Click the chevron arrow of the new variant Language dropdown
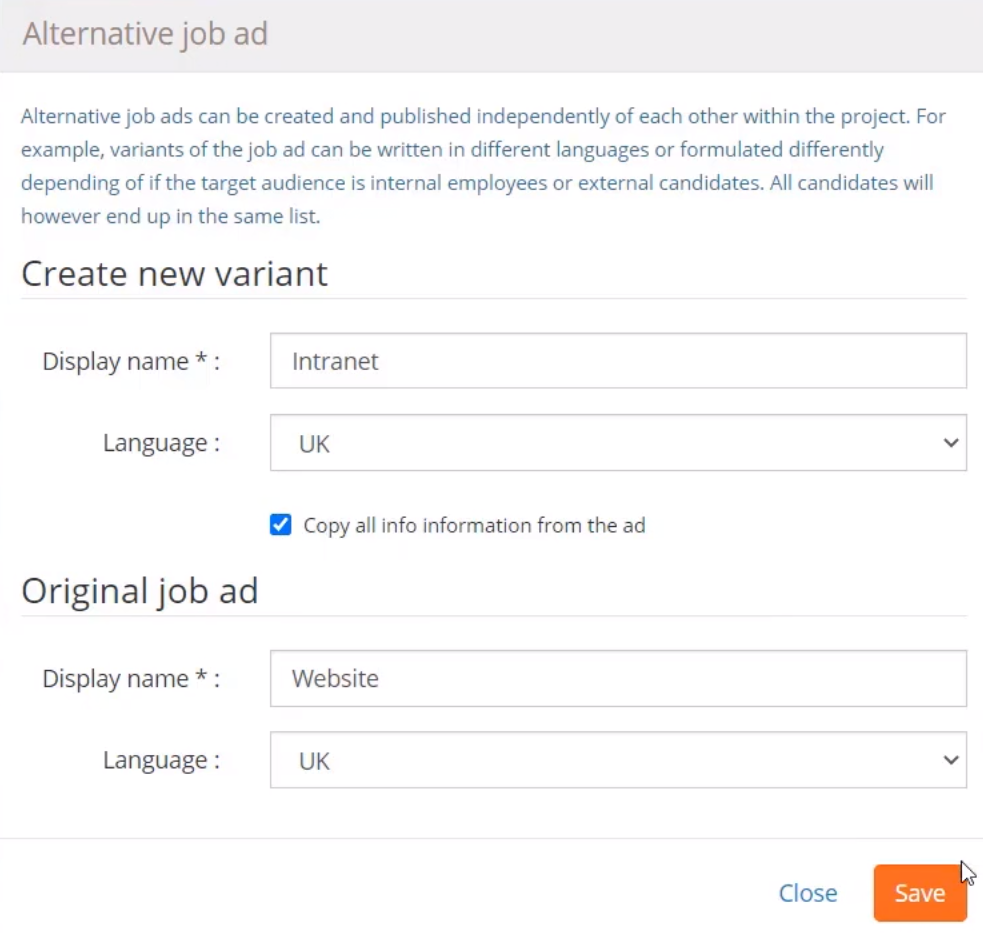The width and height of the screenshot is (983, 933). coord(950,443)
